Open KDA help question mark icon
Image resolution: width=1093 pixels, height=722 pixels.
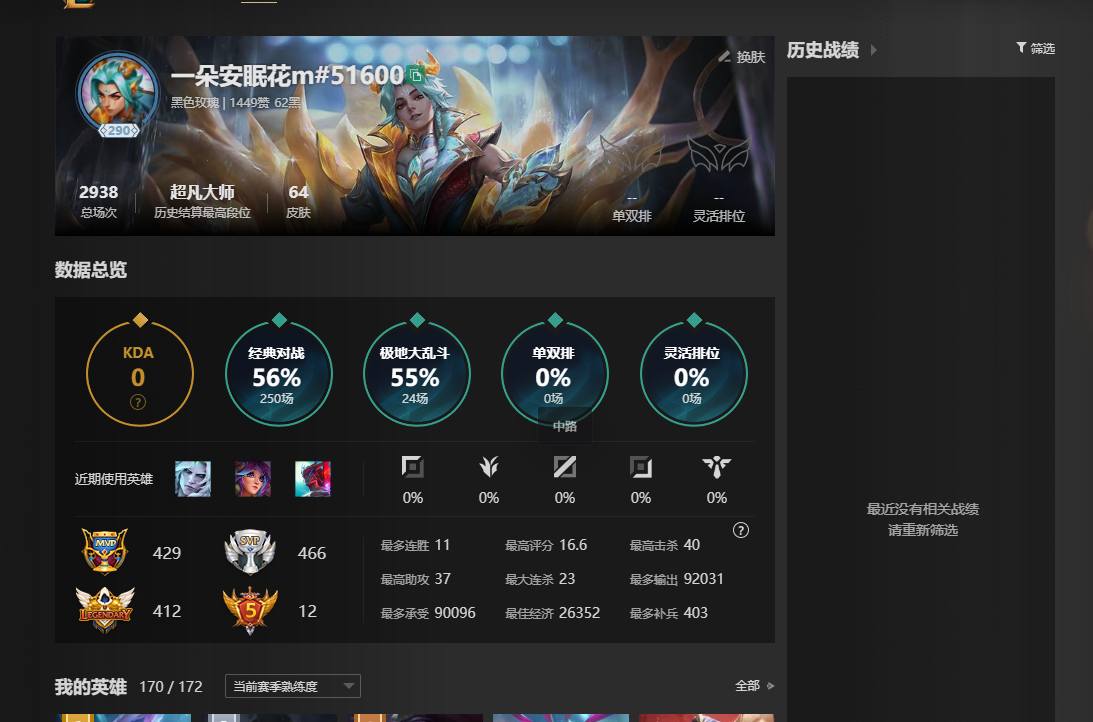[138, 402]
